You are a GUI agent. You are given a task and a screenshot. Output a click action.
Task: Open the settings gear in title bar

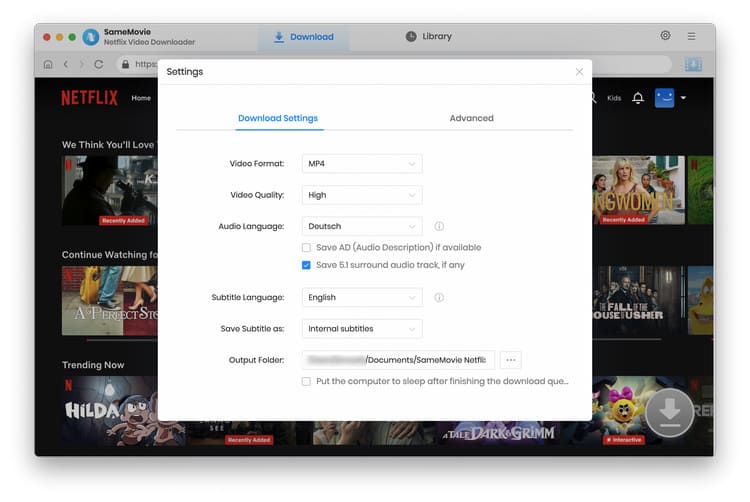click(x=665, y=35)
